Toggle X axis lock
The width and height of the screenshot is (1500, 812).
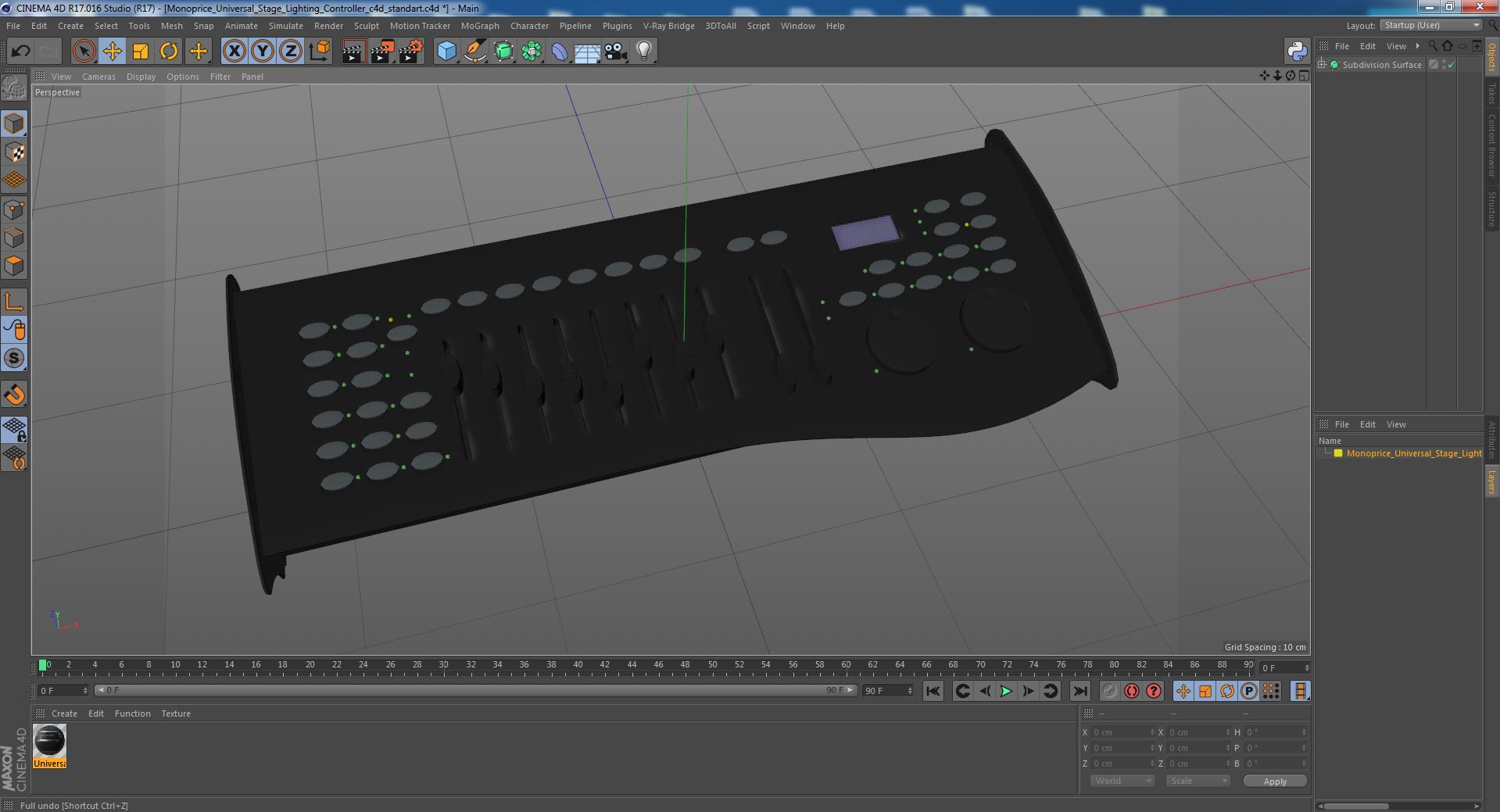pos(234,52)
